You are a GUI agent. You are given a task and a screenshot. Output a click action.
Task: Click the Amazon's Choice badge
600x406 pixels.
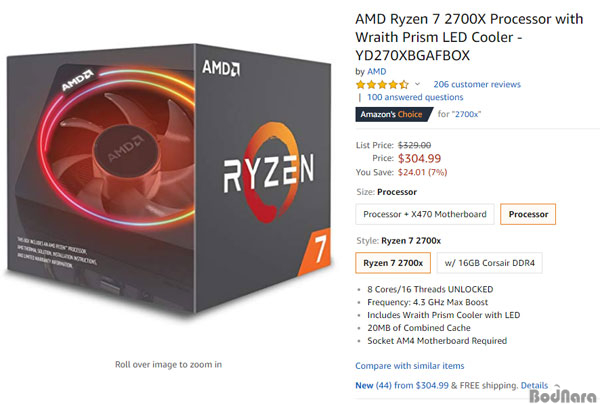coord(394,114)
